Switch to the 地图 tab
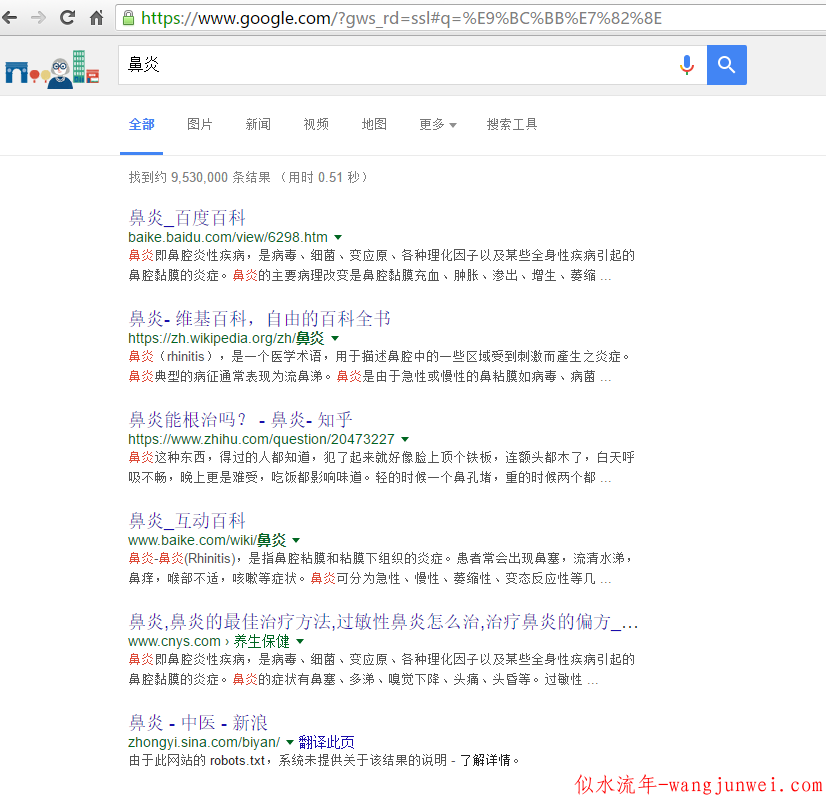Image resolution: width=826 pixels, height=795 pixels. (373, 124)
